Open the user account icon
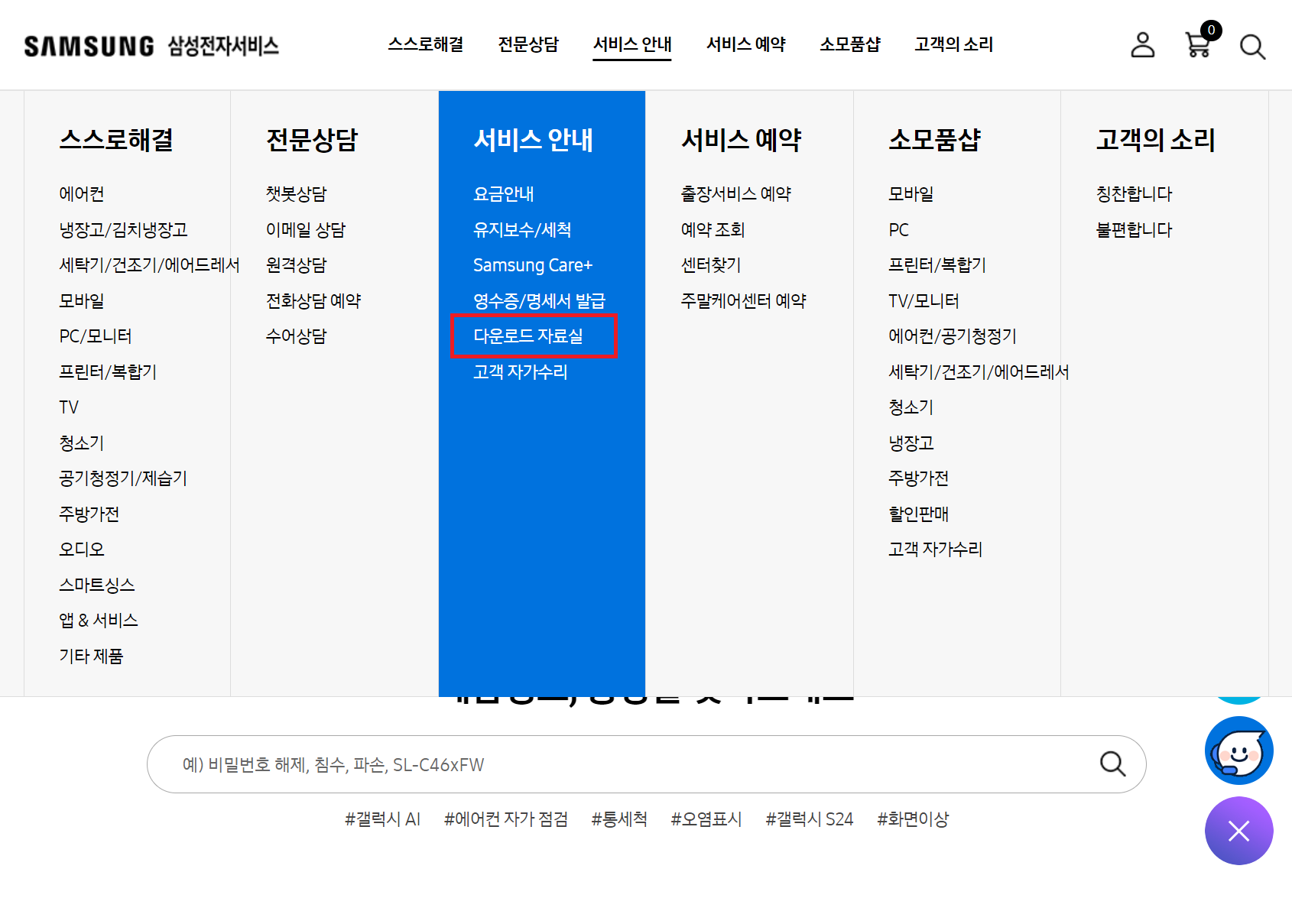 (1142, 45)
